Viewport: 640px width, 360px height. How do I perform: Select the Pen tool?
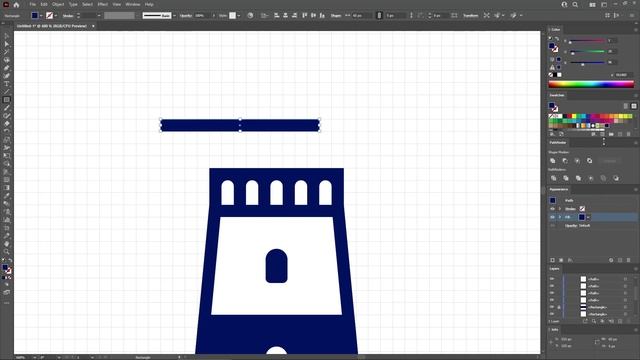[x=7, y=68]
